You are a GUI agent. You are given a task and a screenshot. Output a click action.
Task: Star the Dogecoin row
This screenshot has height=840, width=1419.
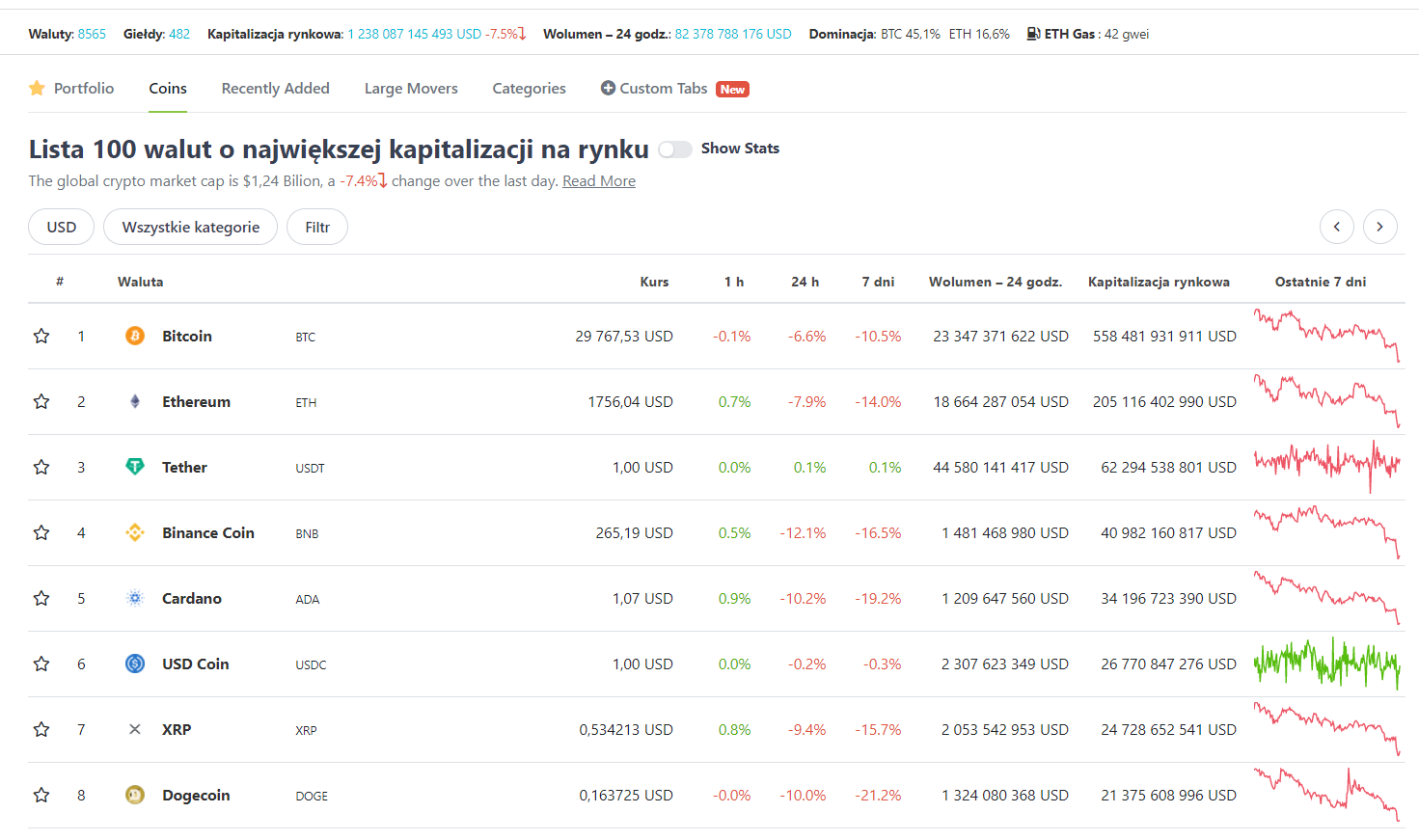41,795
